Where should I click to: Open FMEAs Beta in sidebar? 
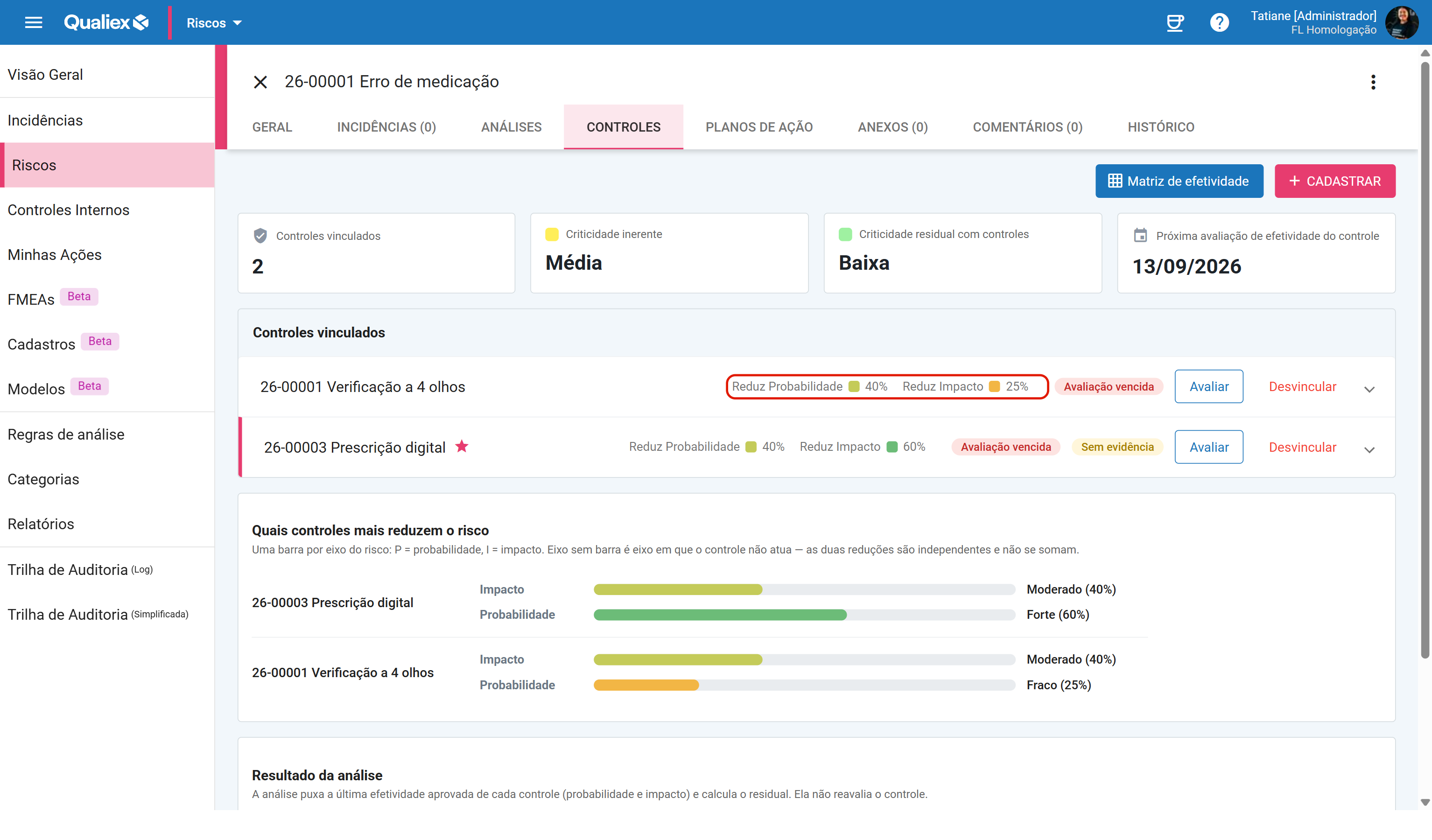(x=107, y=299)
